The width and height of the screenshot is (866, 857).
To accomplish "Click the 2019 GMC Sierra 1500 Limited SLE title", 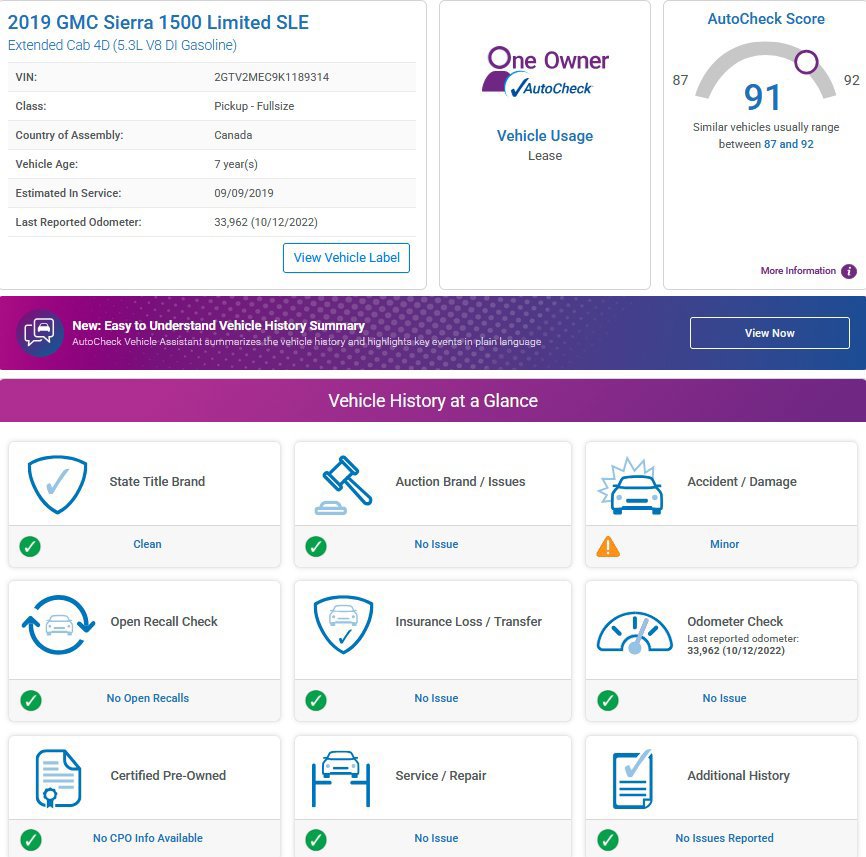I will [158, 22].
